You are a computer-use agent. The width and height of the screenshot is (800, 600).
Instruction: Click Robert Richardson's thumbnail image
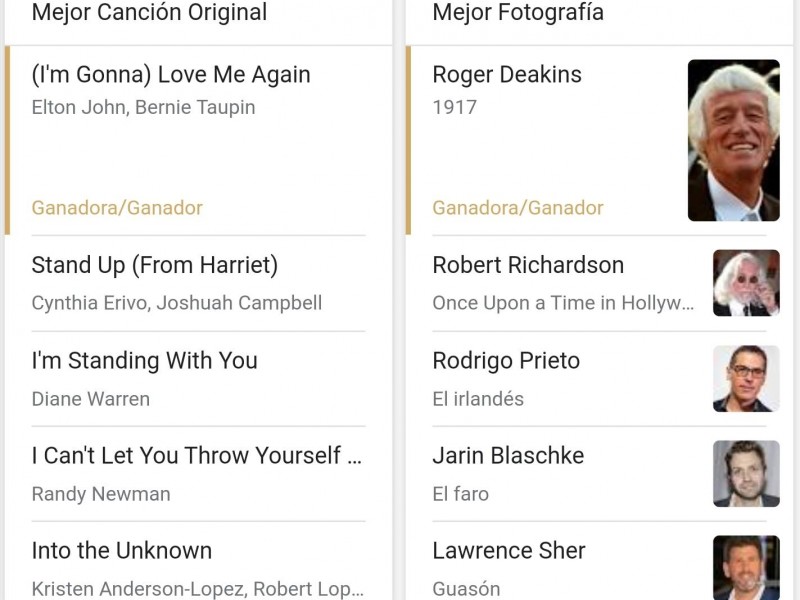[x=746, y=283]
